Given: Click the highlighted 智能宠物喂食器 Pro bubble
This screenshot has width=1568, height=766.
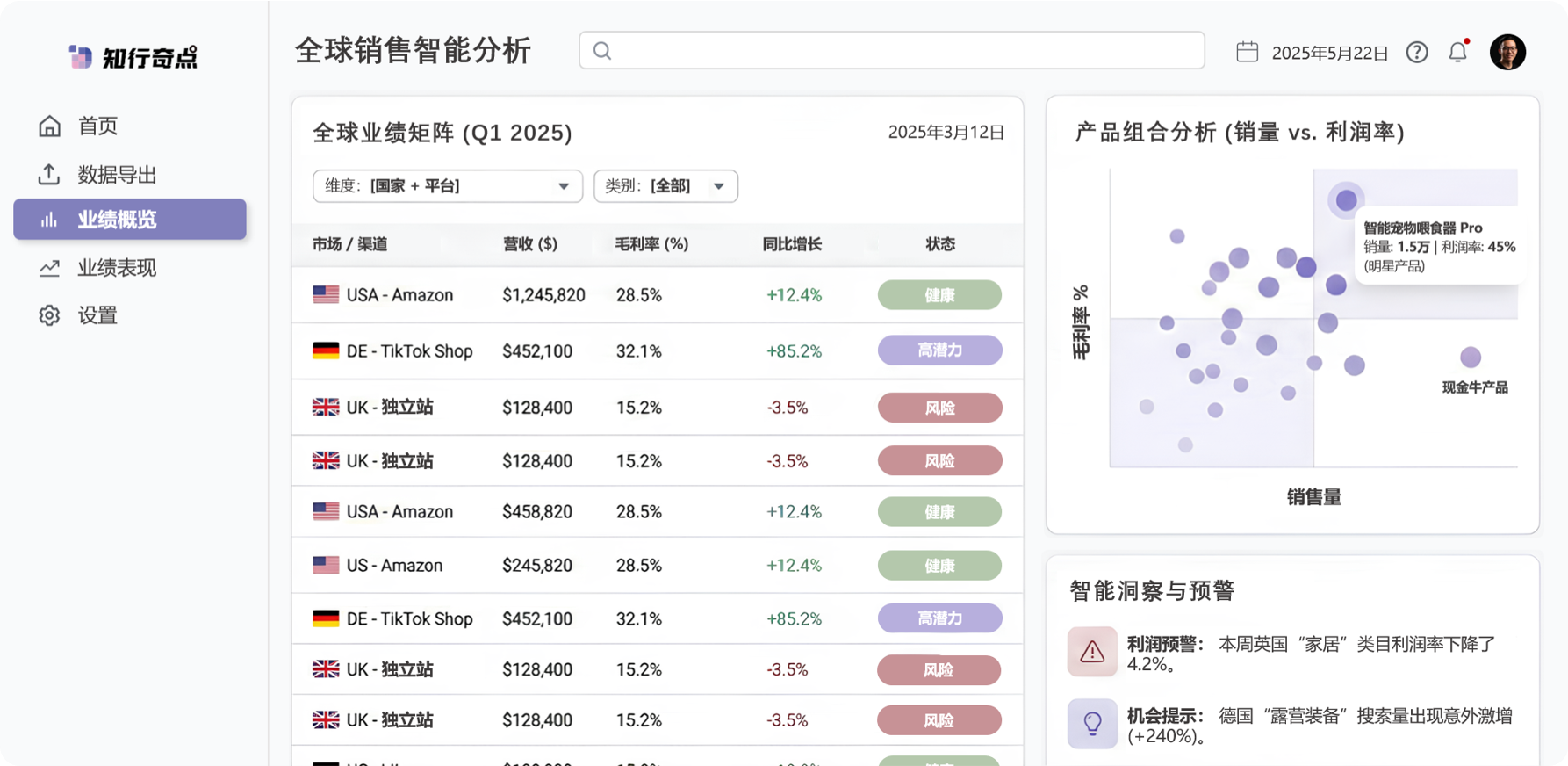Looking at the screenshot, I should pyautogui.click(x=1346, y=200).
